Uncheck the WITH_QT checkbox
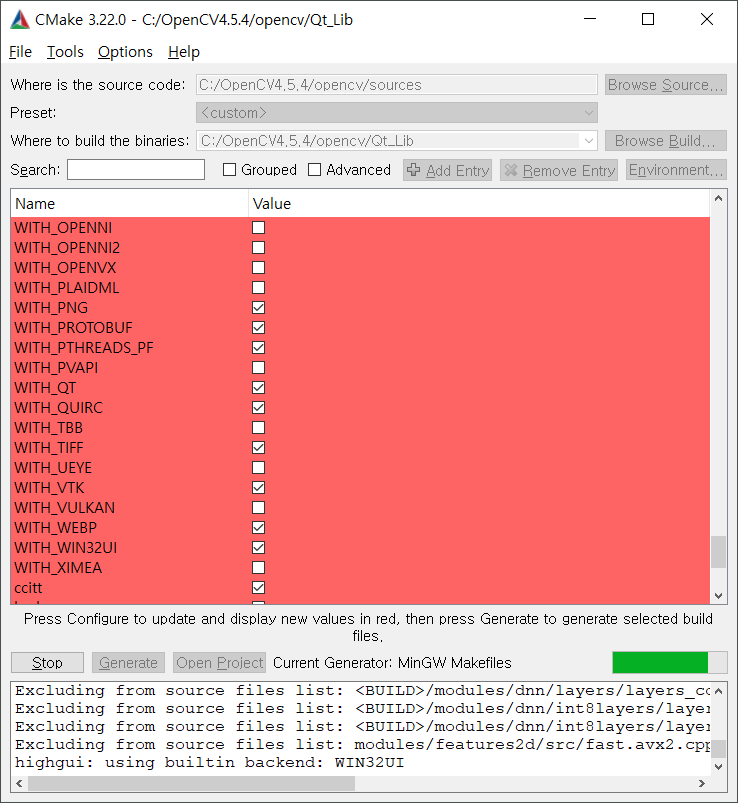The width and height of the screenshot is (738, 803). click(259, 387)
